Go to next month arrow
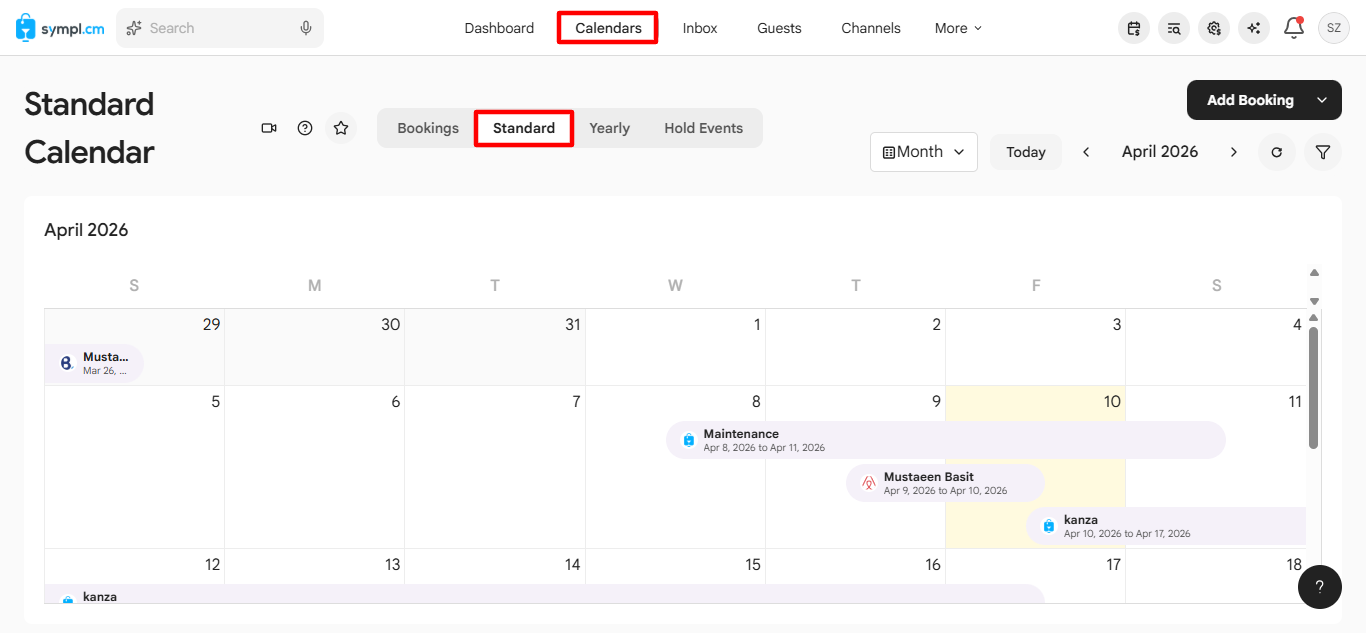 pos(1234,152)
